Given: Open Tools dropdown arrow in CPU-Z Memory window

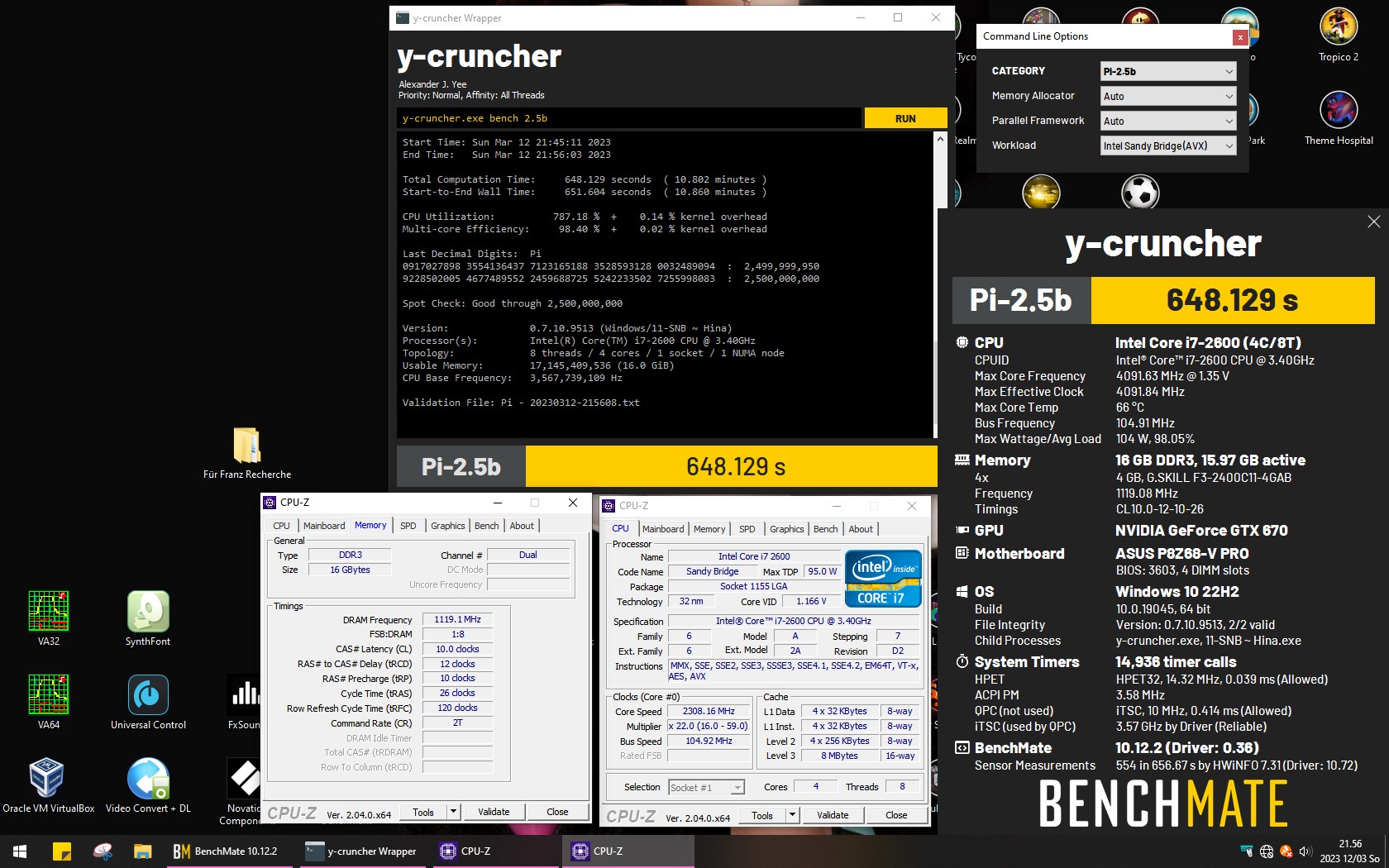Looking at the screenshot, I should click(453, 812).
